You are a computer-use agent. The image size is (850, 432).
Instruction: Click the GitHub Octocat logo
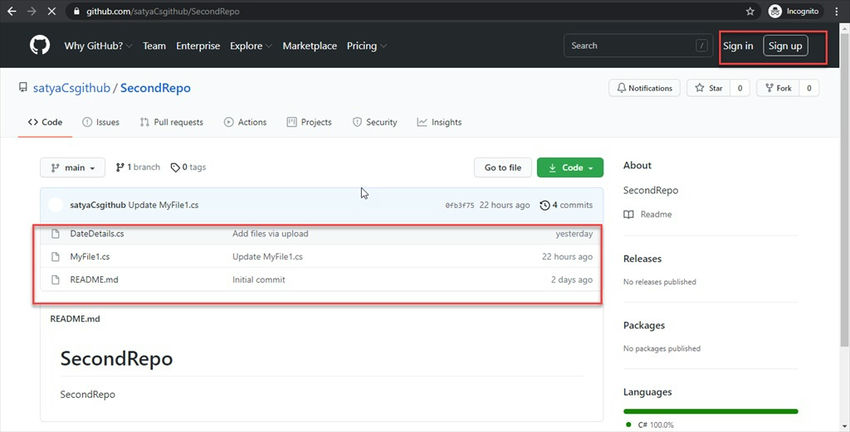(x=40, y=45)
